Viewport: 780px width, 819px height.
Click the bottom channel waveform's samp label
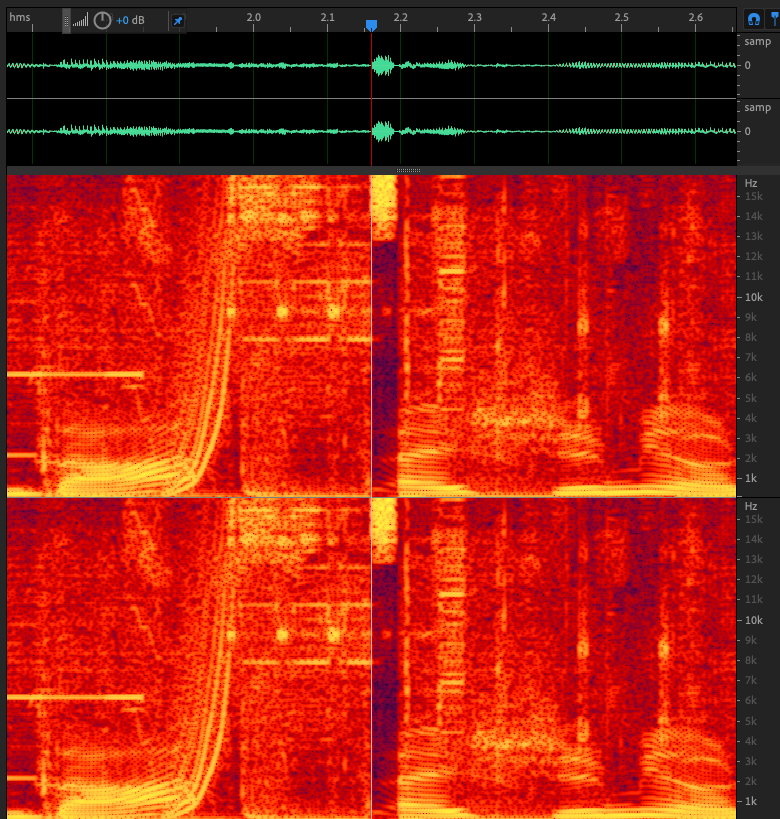point(757,107)
